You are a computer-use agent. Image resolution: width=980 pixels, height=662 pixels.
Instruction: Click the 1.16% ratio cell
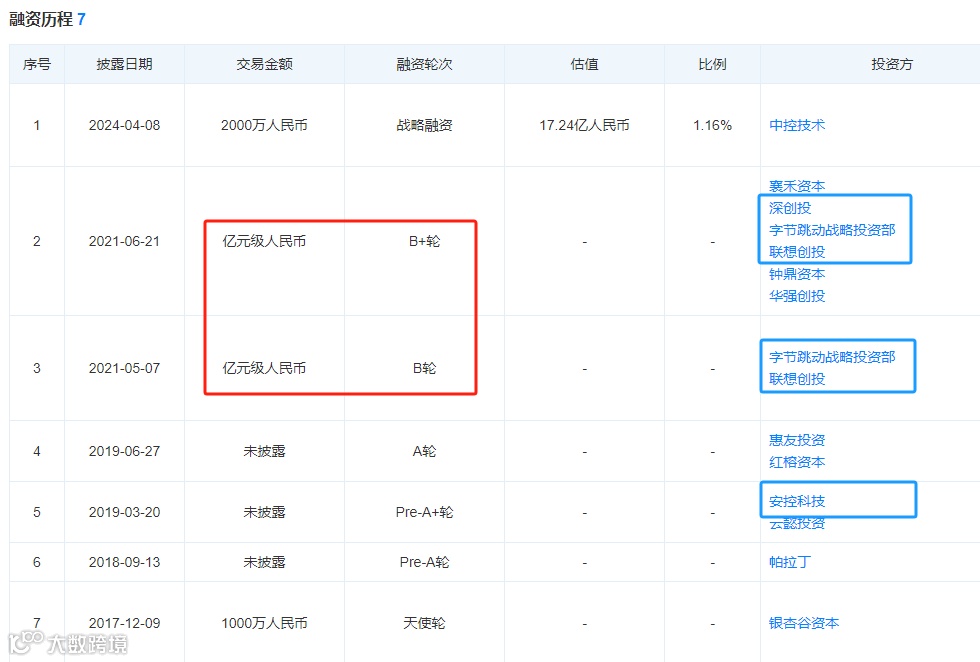click(x=712, y=125)
